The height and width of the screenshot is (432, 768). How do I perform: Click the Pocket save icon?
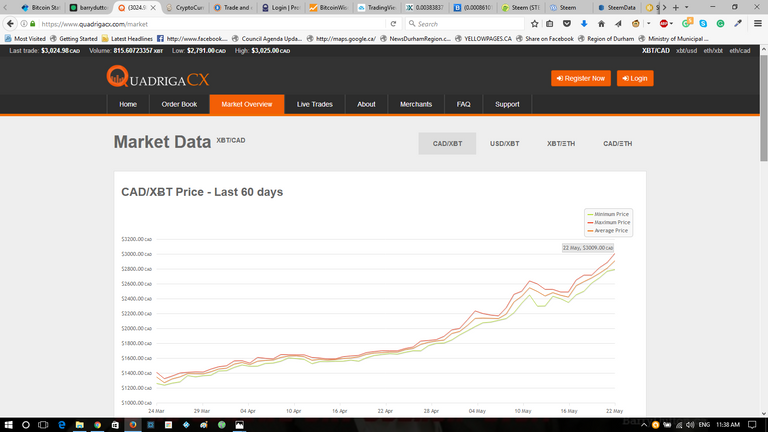point(567,24)
